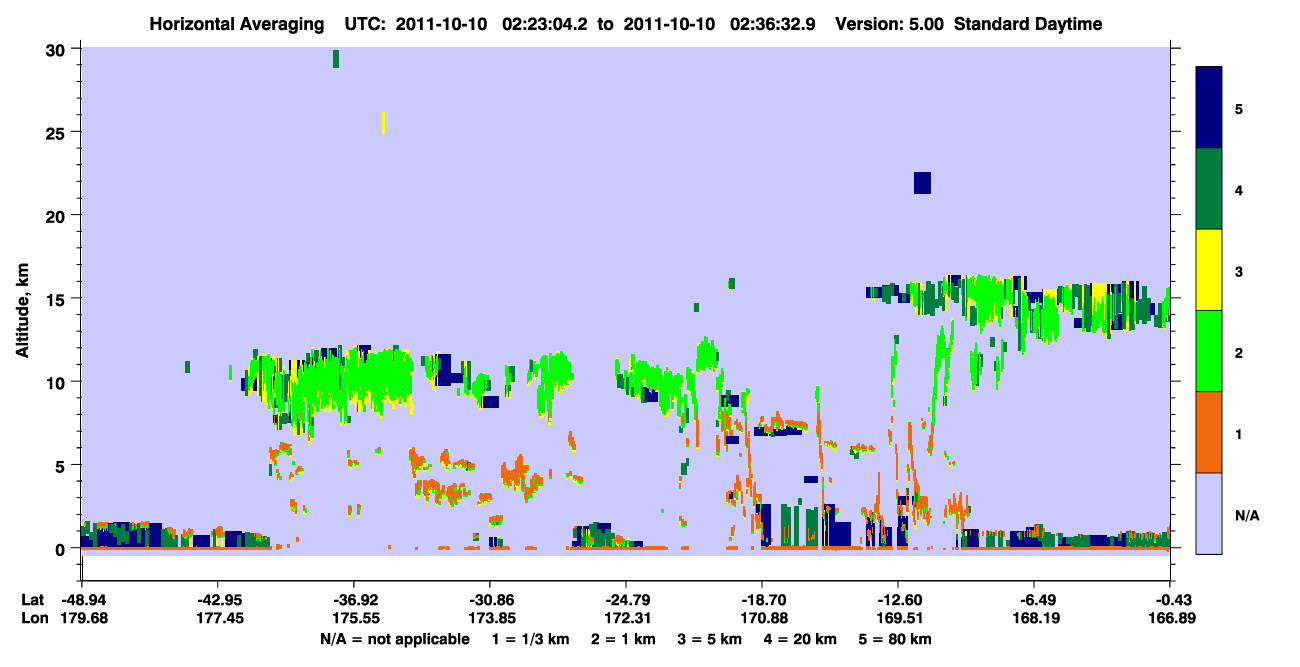Click the 'N/A = not applicable' legend note

click(x=394, y=639)
